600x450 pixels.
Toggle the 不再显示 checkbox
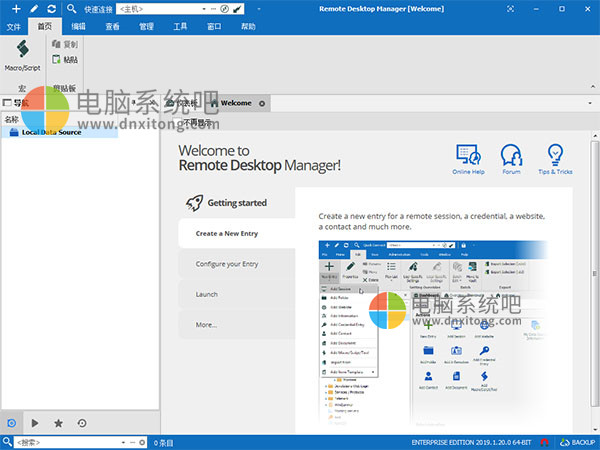176,123
